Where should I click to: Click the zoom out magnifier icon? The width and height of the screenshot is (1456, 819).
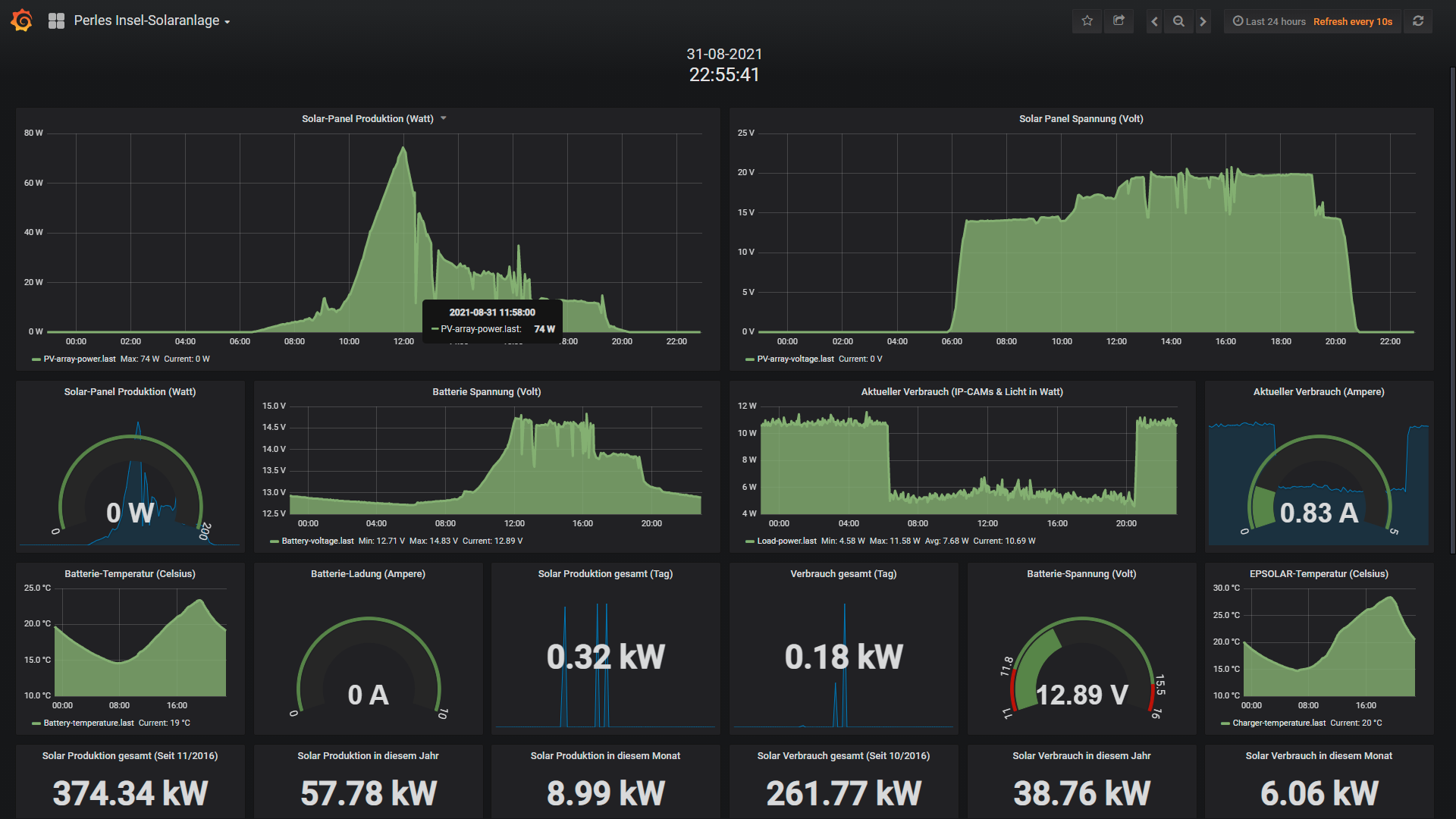point(1178,21)
